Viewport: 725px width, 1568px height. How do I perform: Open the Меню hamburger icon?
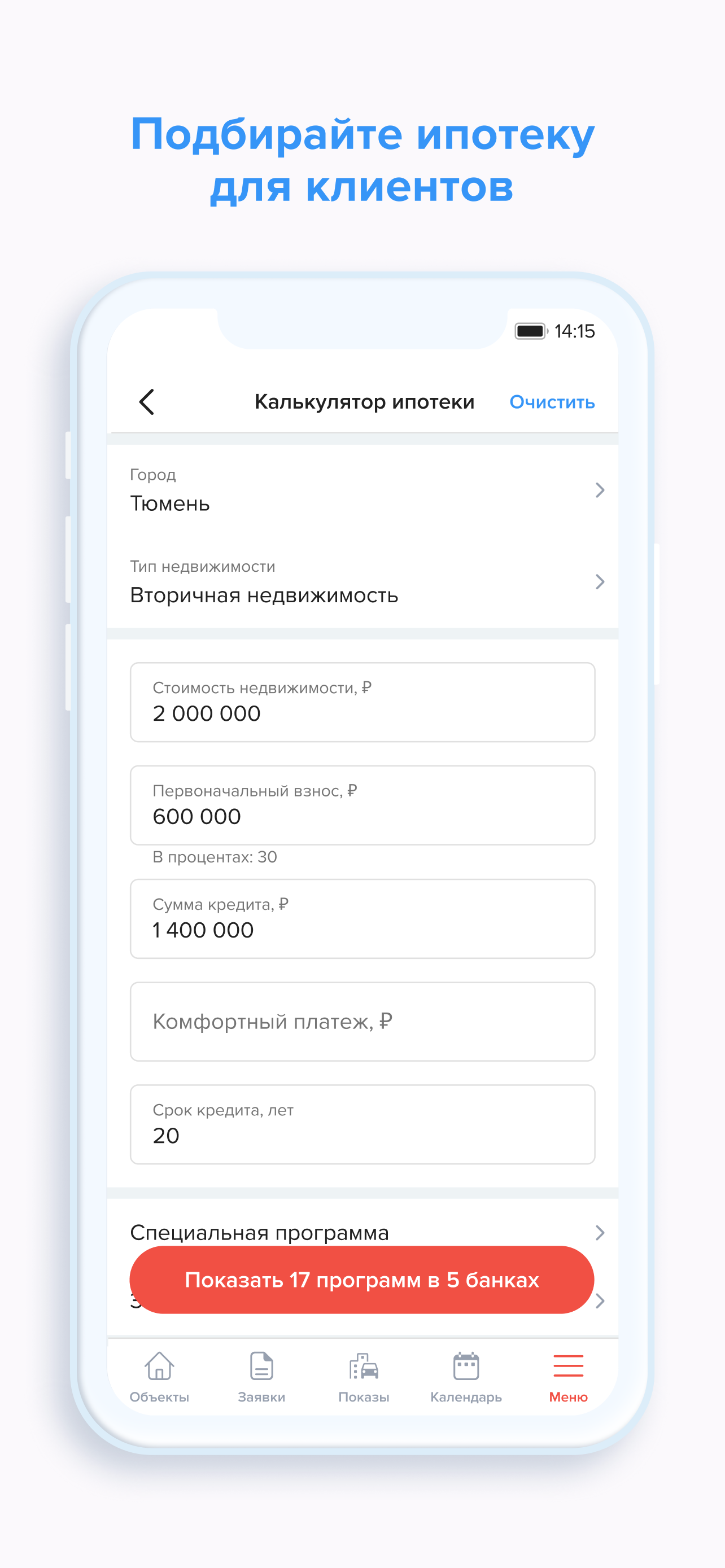pos(568,1366)
